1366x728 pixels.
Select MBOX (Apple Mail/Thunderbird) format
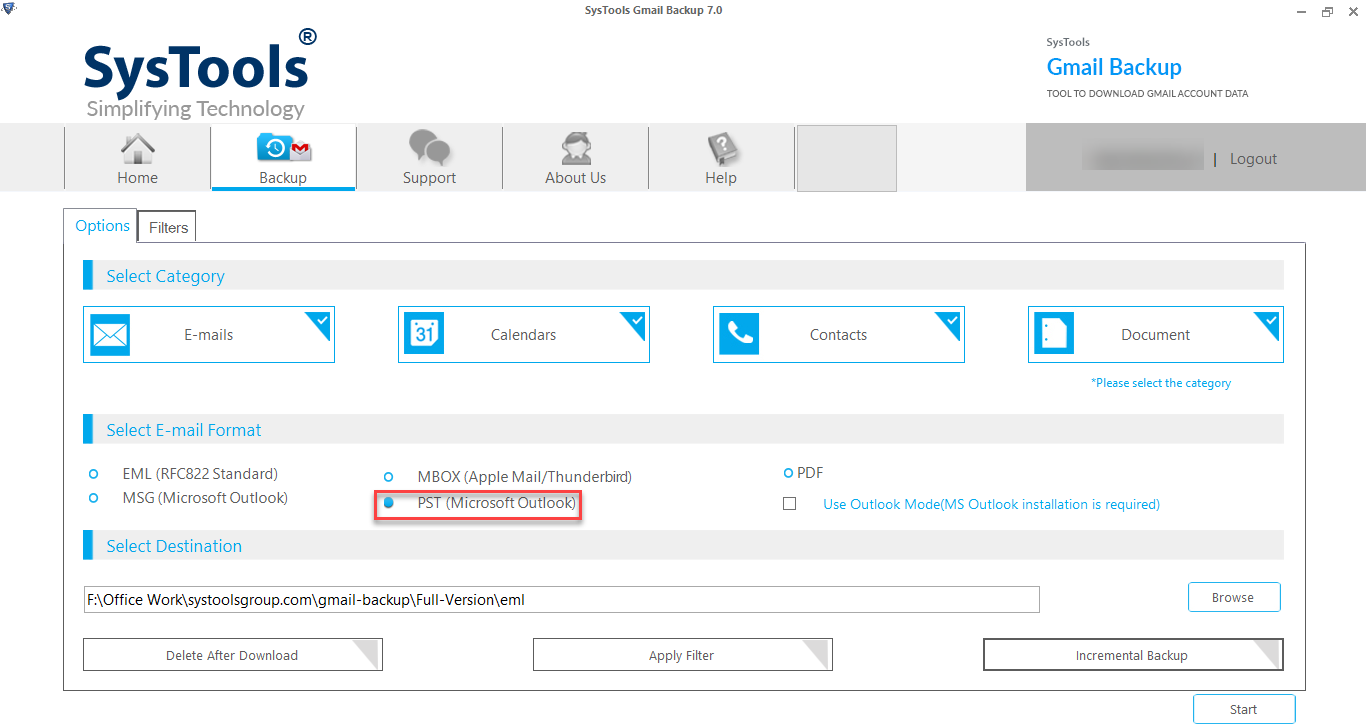pos(389,478)
